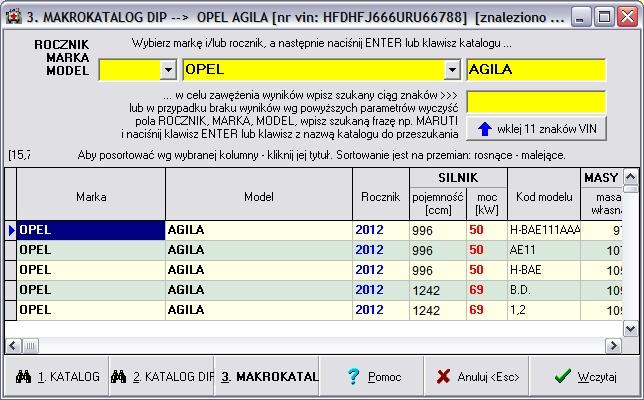Sort table by Model column header

(259, 194)
